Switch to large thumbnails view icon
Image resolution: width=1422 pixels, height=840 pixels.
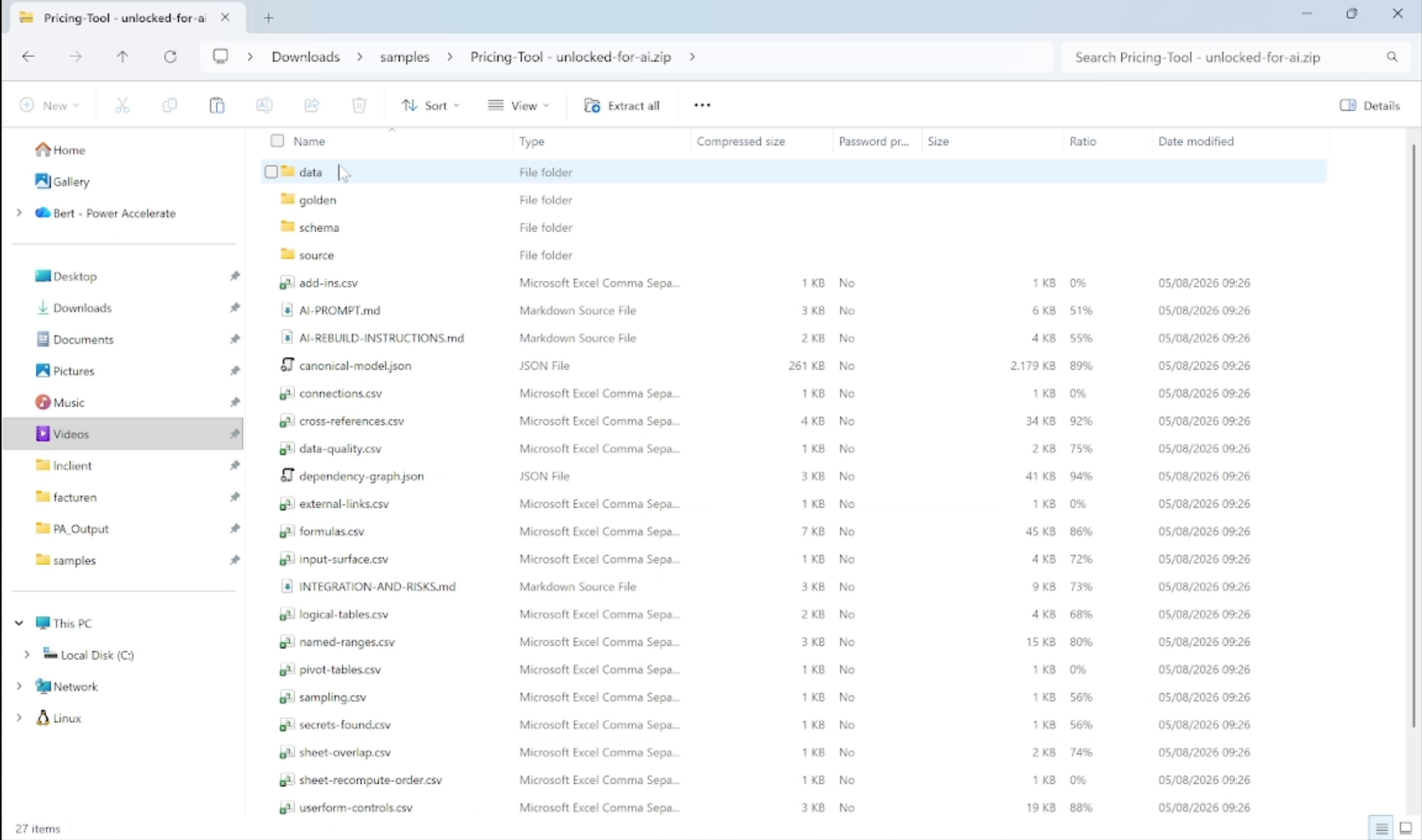coord(1406,828)
